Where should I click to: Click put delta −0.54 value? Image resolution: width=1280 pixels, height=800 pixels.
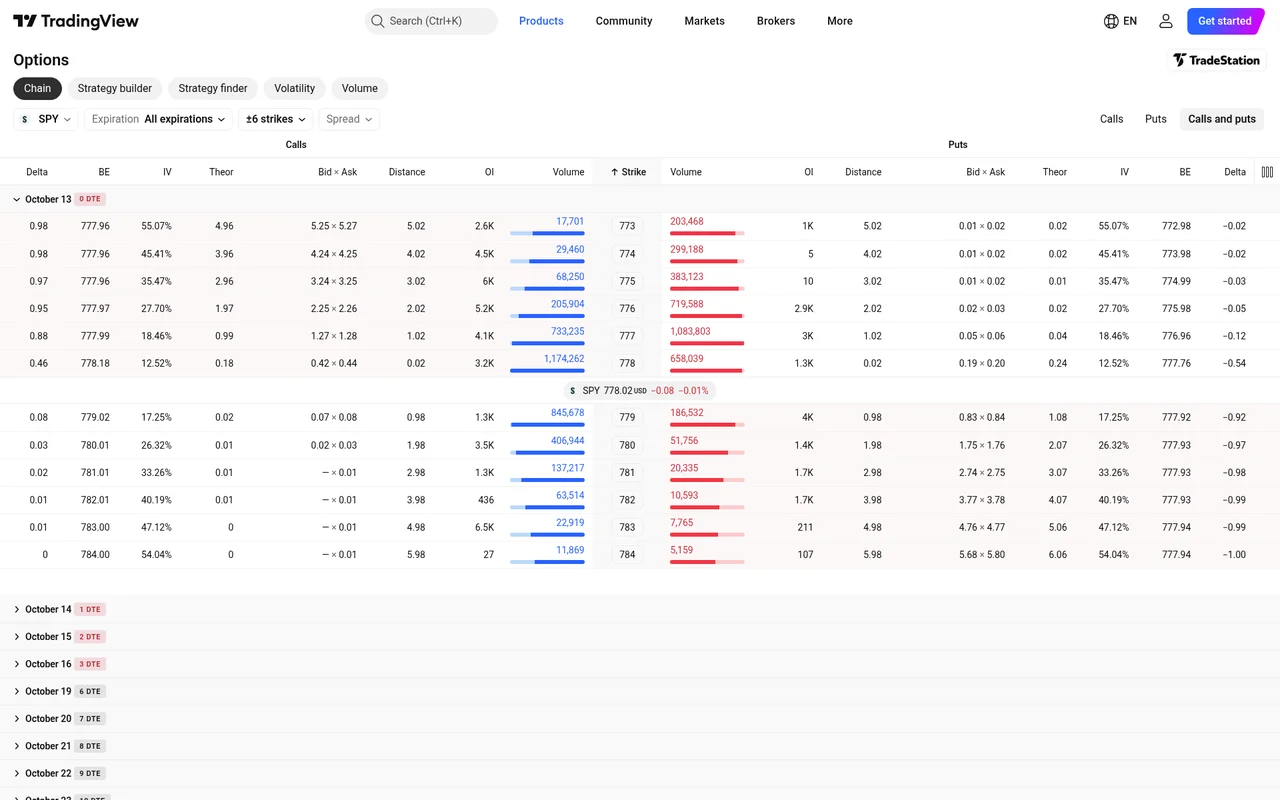(1234, 363)
